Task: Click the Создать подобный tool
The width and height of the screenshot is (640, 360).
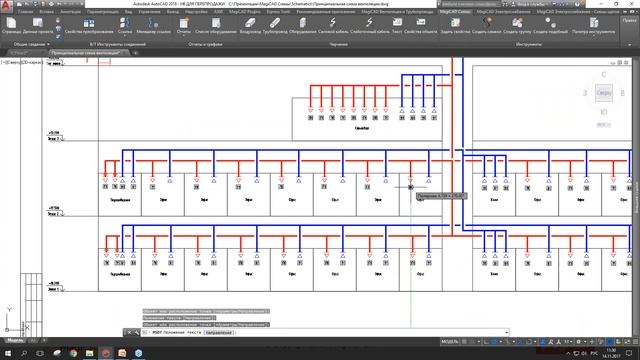Action: (x=550, y=25)
